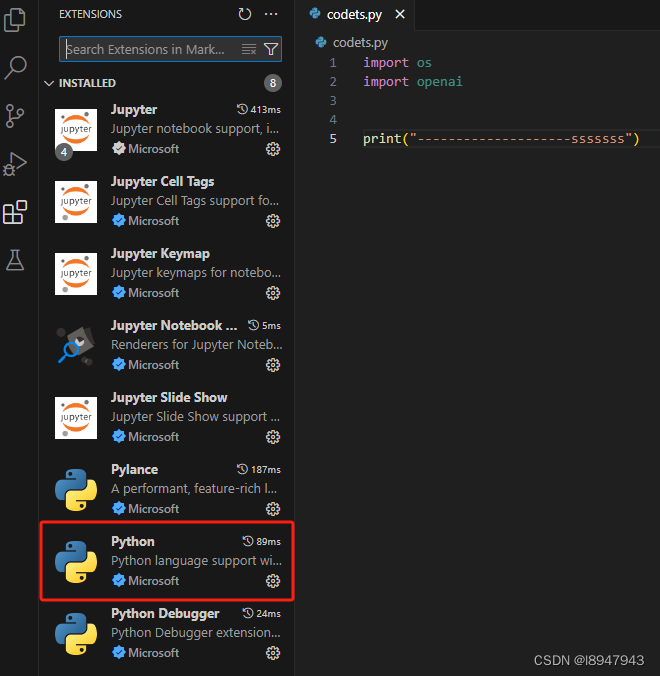Open the Explorer view in activity bar
660x676 pixels.
[x=15, y=20]
